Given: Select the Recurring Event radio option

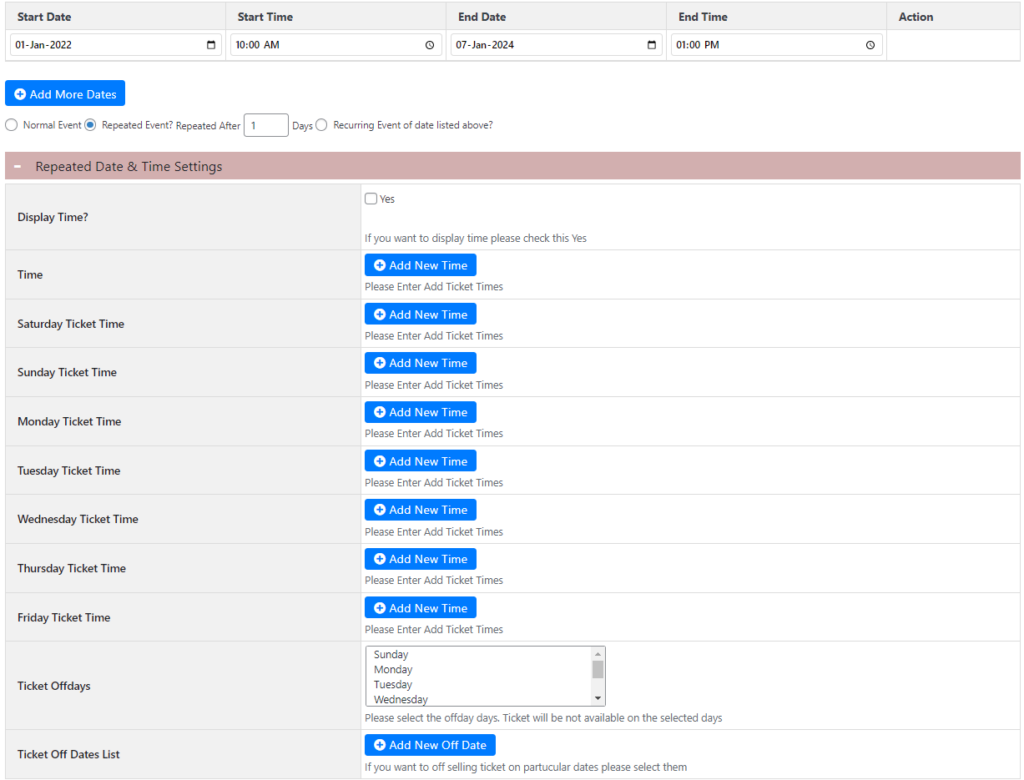Looking at the screenshot, I should tap(321, 125).
